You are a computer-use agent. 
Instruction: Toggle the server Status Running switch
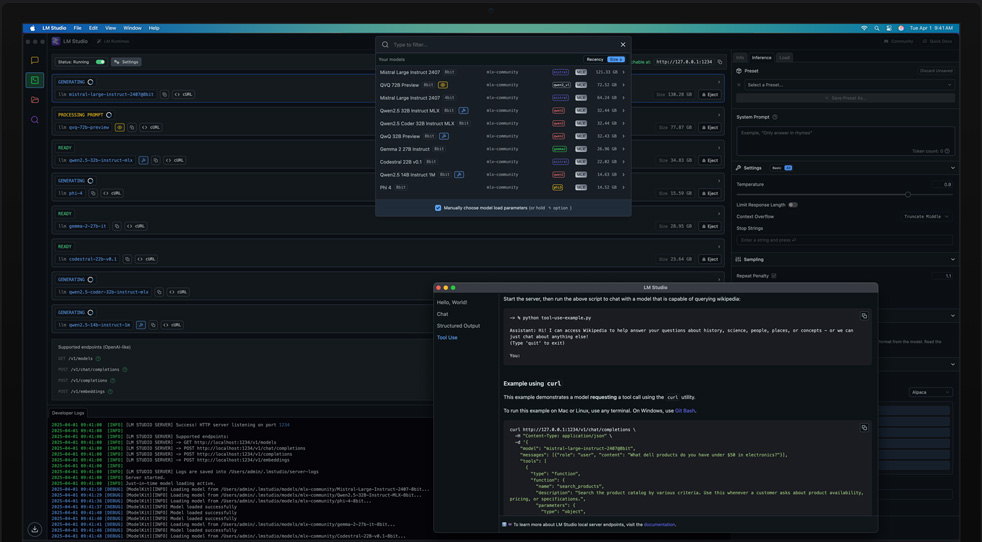[x=100, y=62]
